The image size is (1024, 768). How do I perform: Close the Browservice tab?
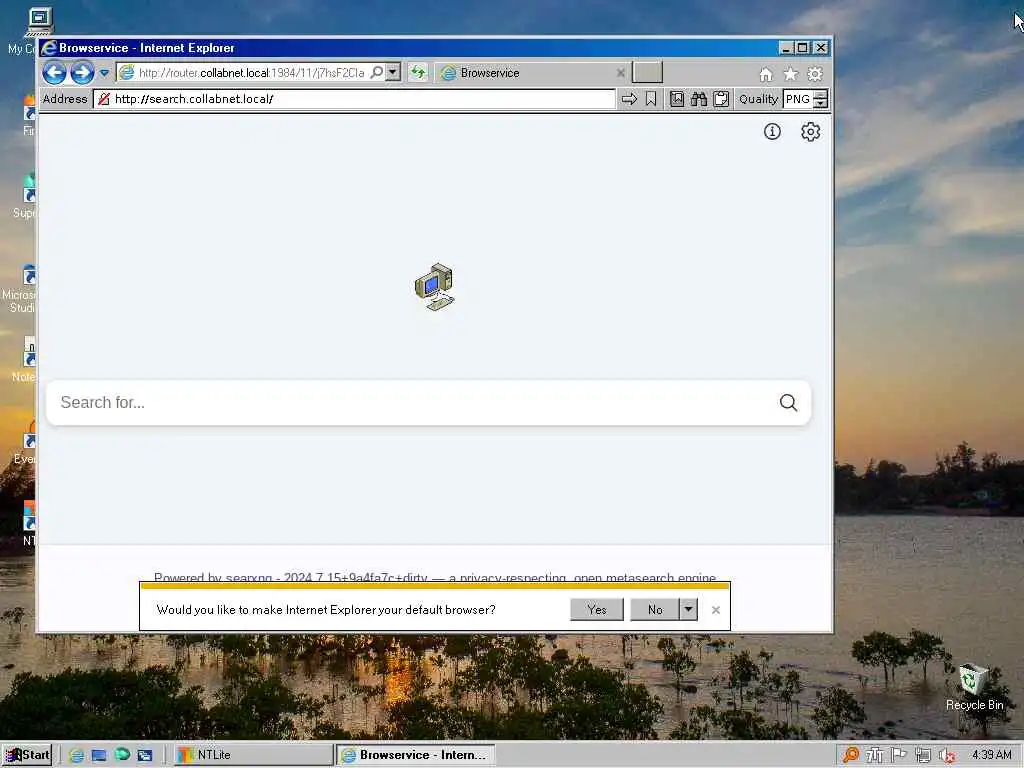[x=620, y=73]
